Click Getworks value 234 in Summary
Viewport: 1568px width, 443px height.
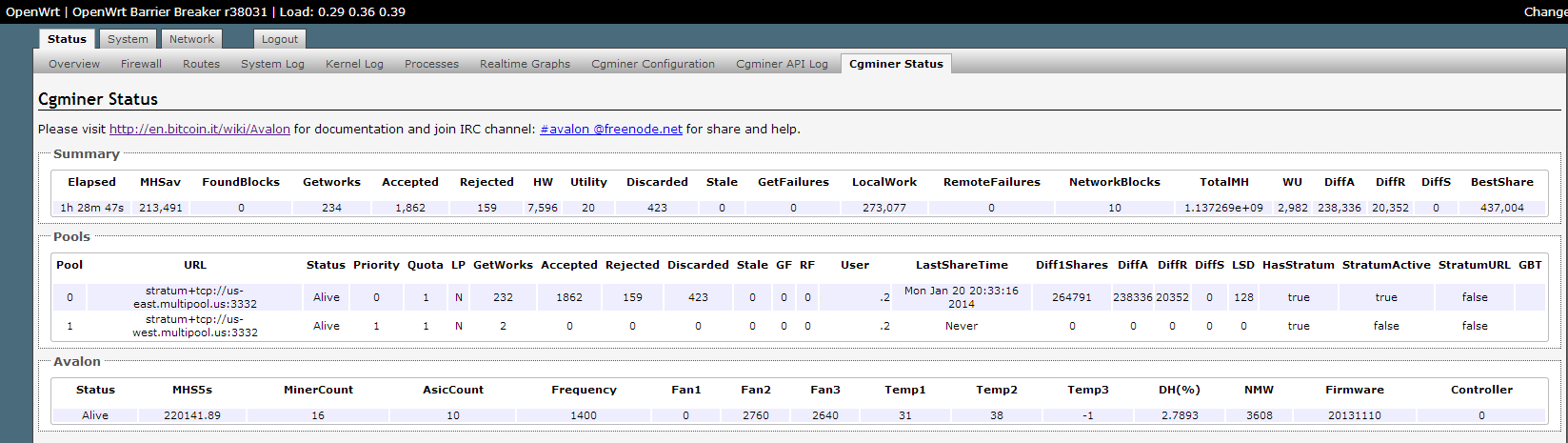(x=331, y=208)
